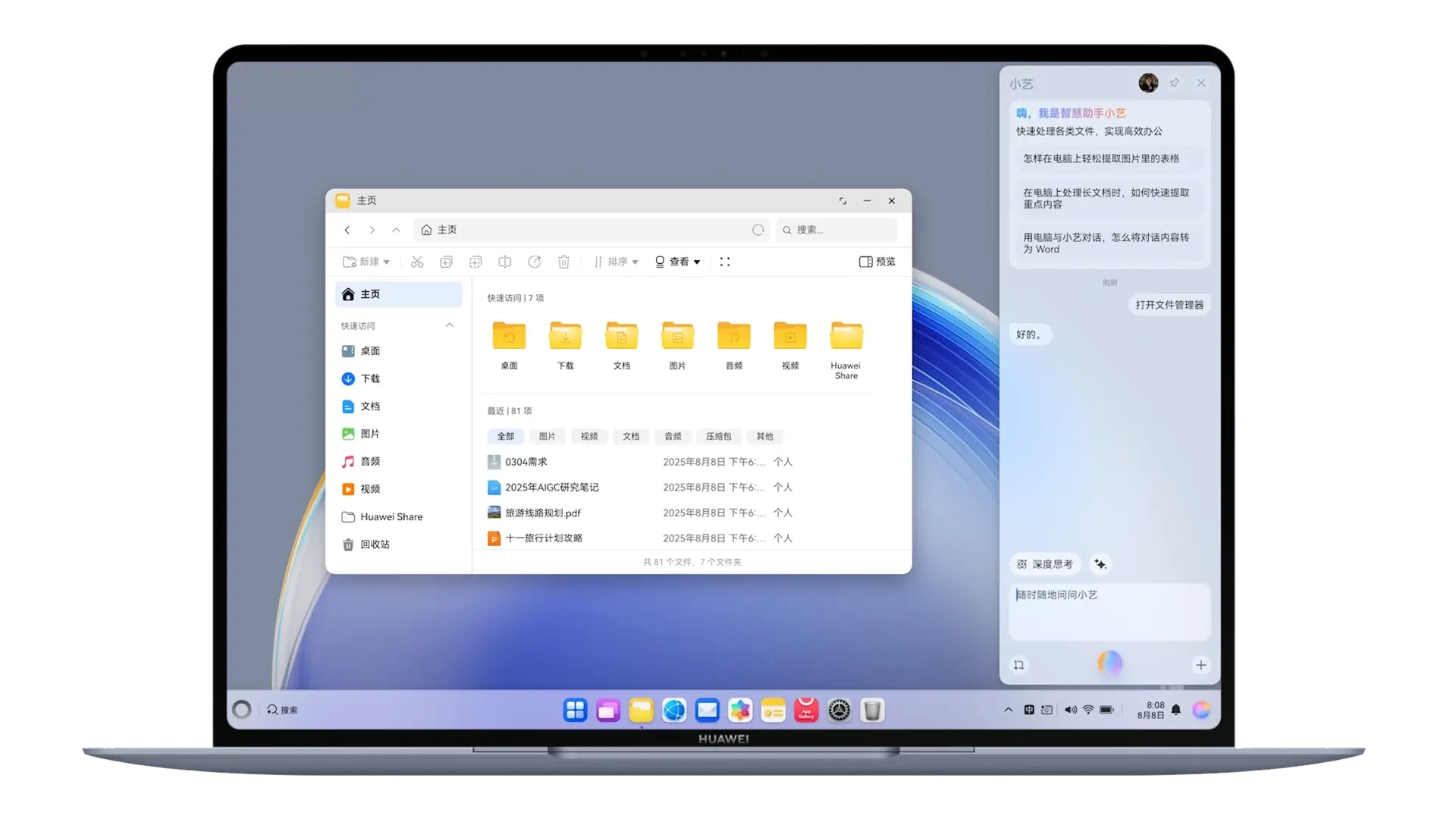Click the Delete trash icon in toolbar

point(563,262)
